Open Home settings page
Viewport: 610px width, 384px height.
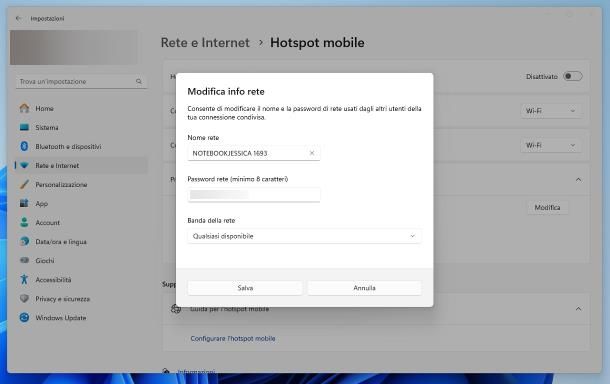81,108
